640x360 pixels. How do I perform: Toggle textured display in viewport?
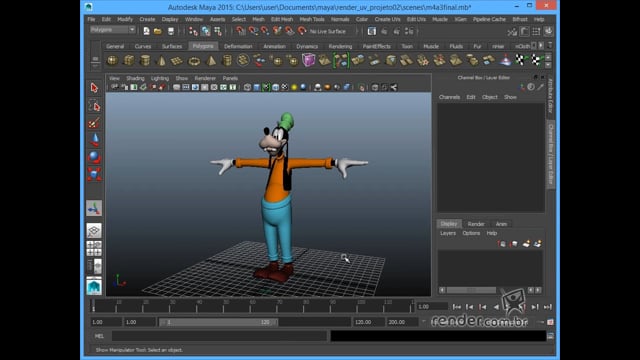coord(284,87)
